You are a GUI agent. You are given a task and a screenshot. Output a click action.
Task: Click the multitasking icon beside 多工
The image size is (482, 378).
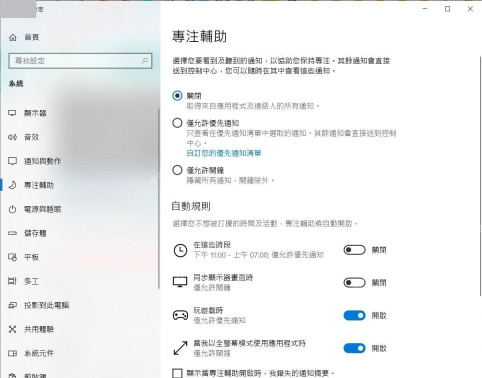pyautogui.click(x=12, y=281)
